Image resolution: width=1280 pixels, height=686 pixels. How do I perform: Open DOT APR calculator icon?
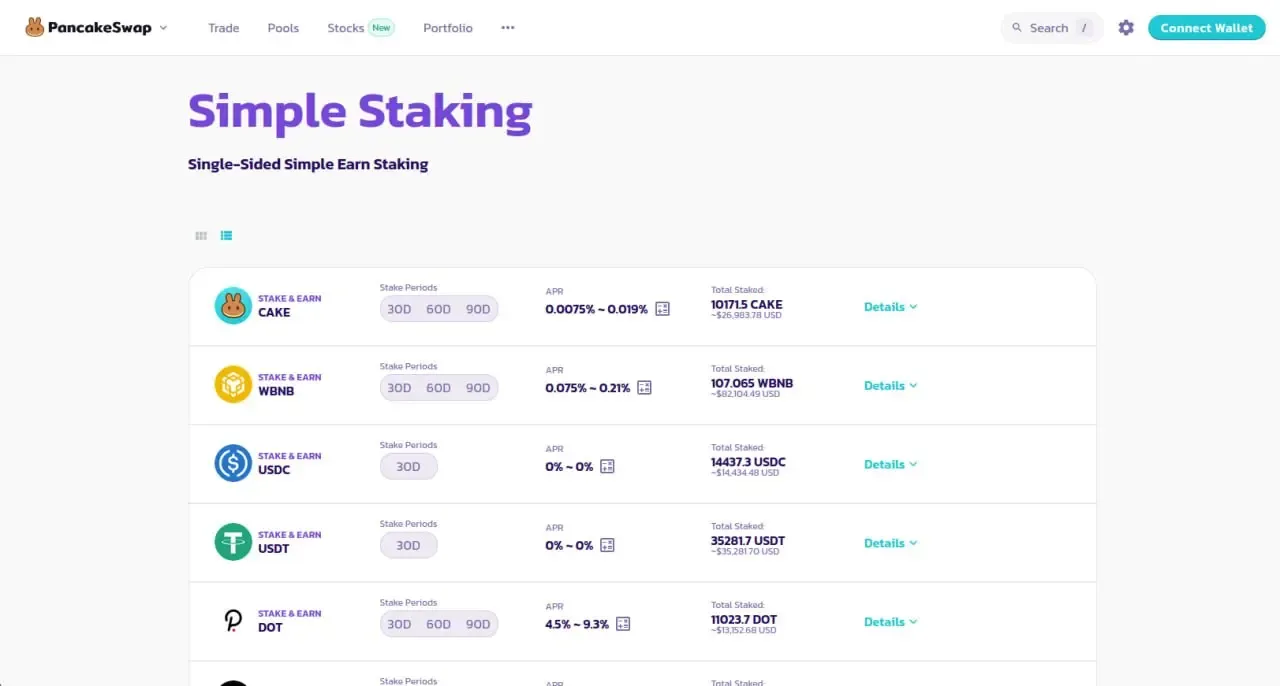(x=623, y=623)
